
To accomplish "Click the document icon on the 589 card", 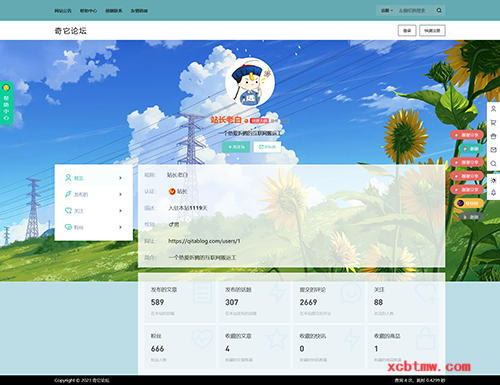I will 202,292.
